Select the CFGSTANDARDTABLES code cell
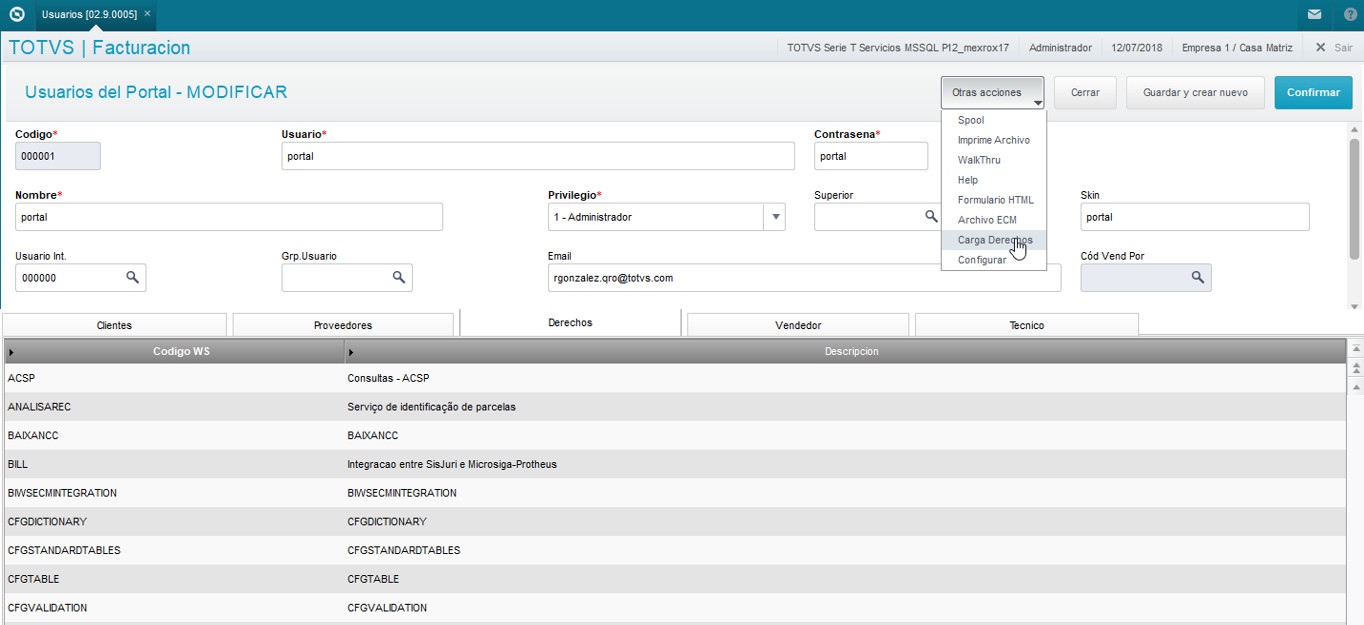The height and width of the screenshot is (625, 1364). tap(174, 551)
